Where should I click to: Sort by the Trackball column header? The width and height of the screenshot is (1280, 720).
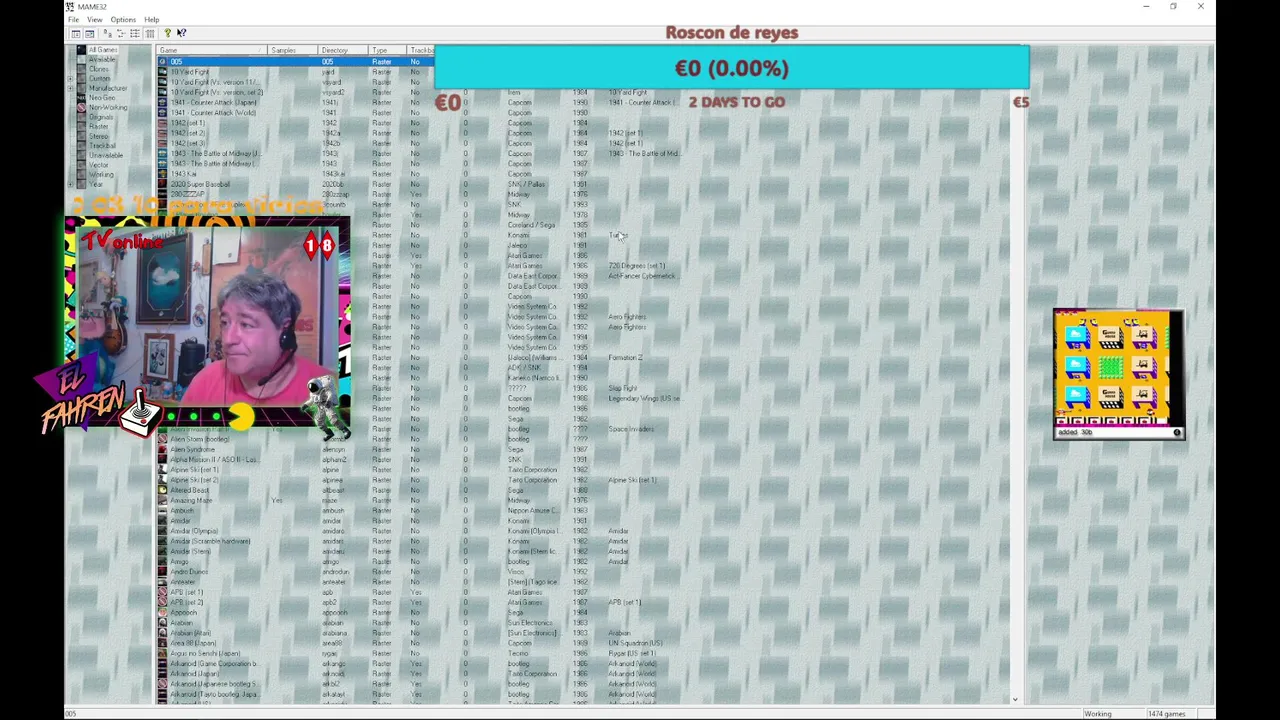(x=421, y=50)
